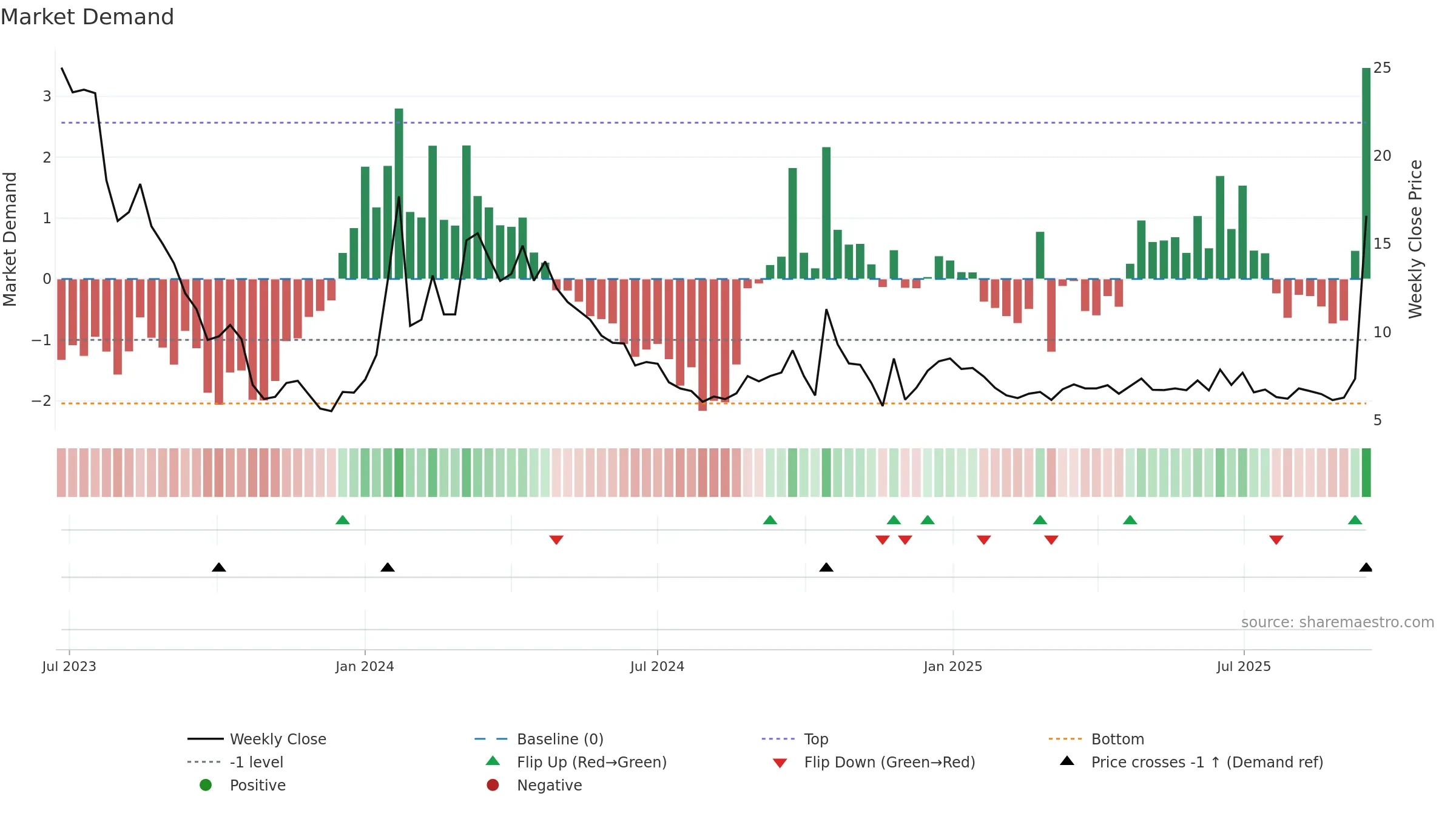
Task: Click the Negative legend red circle
Action: pos(493,785)
